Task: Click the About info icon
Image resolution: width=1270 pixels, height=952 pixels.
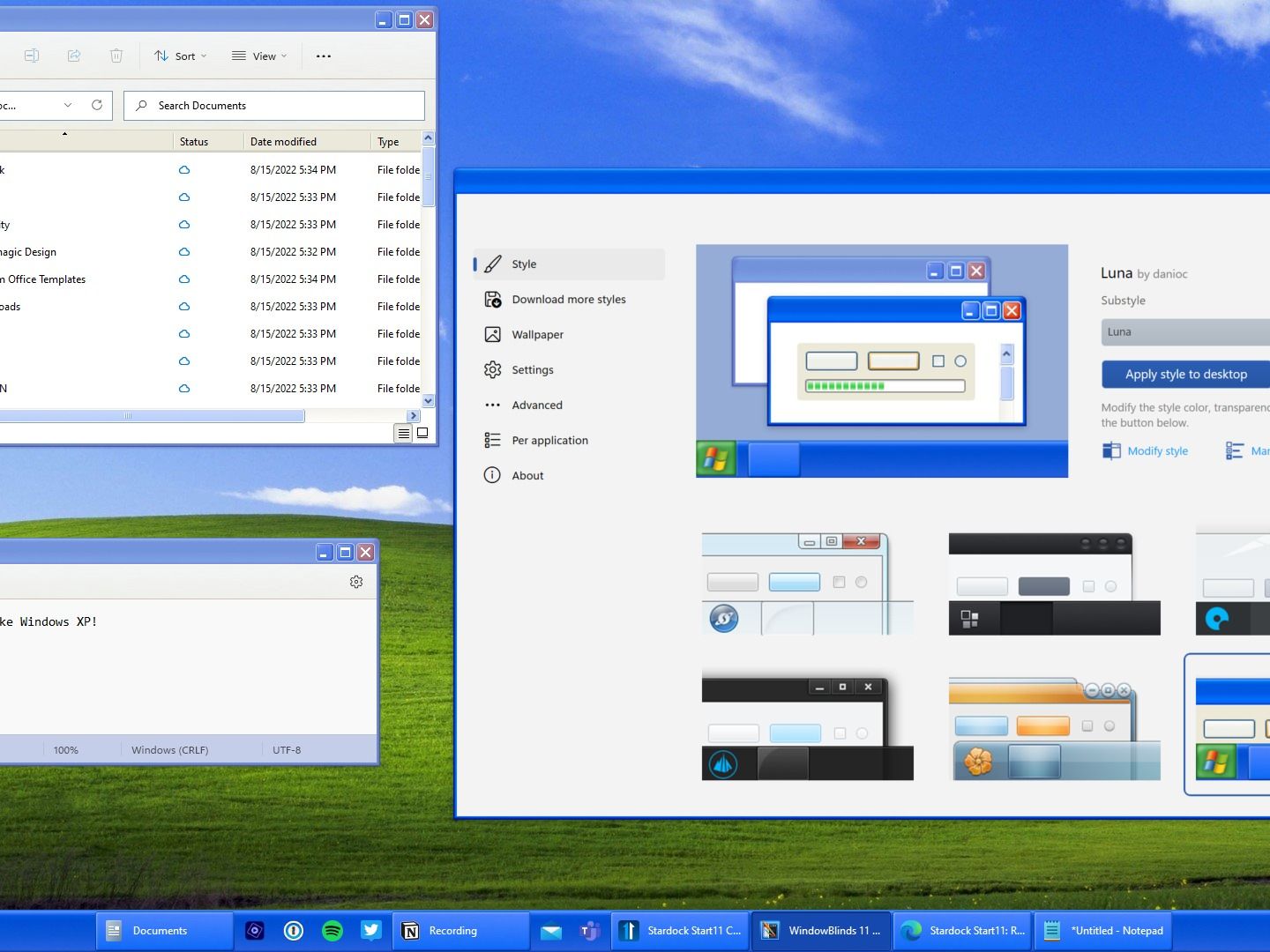Action: pyautogui.click(x=492, y=475)
